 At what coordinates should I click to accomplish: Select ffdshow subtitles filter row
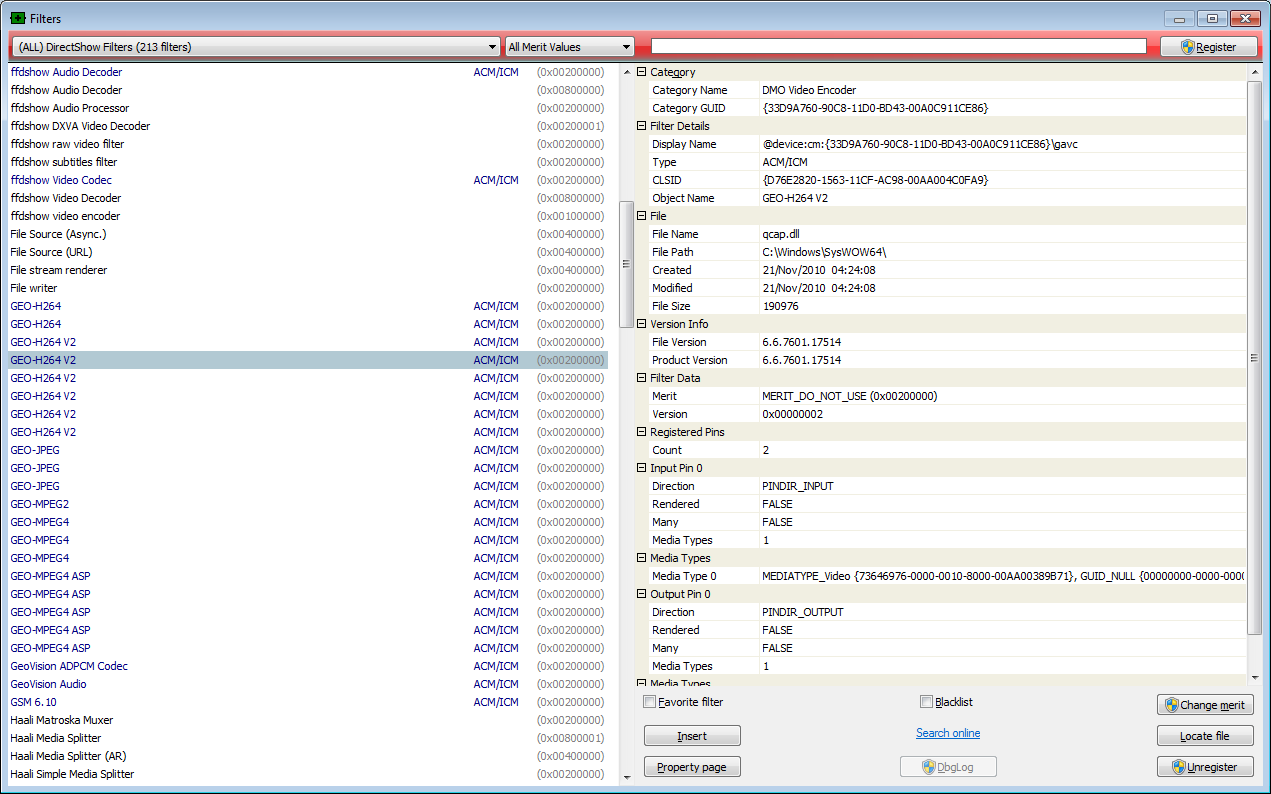(x=307, y=162)
